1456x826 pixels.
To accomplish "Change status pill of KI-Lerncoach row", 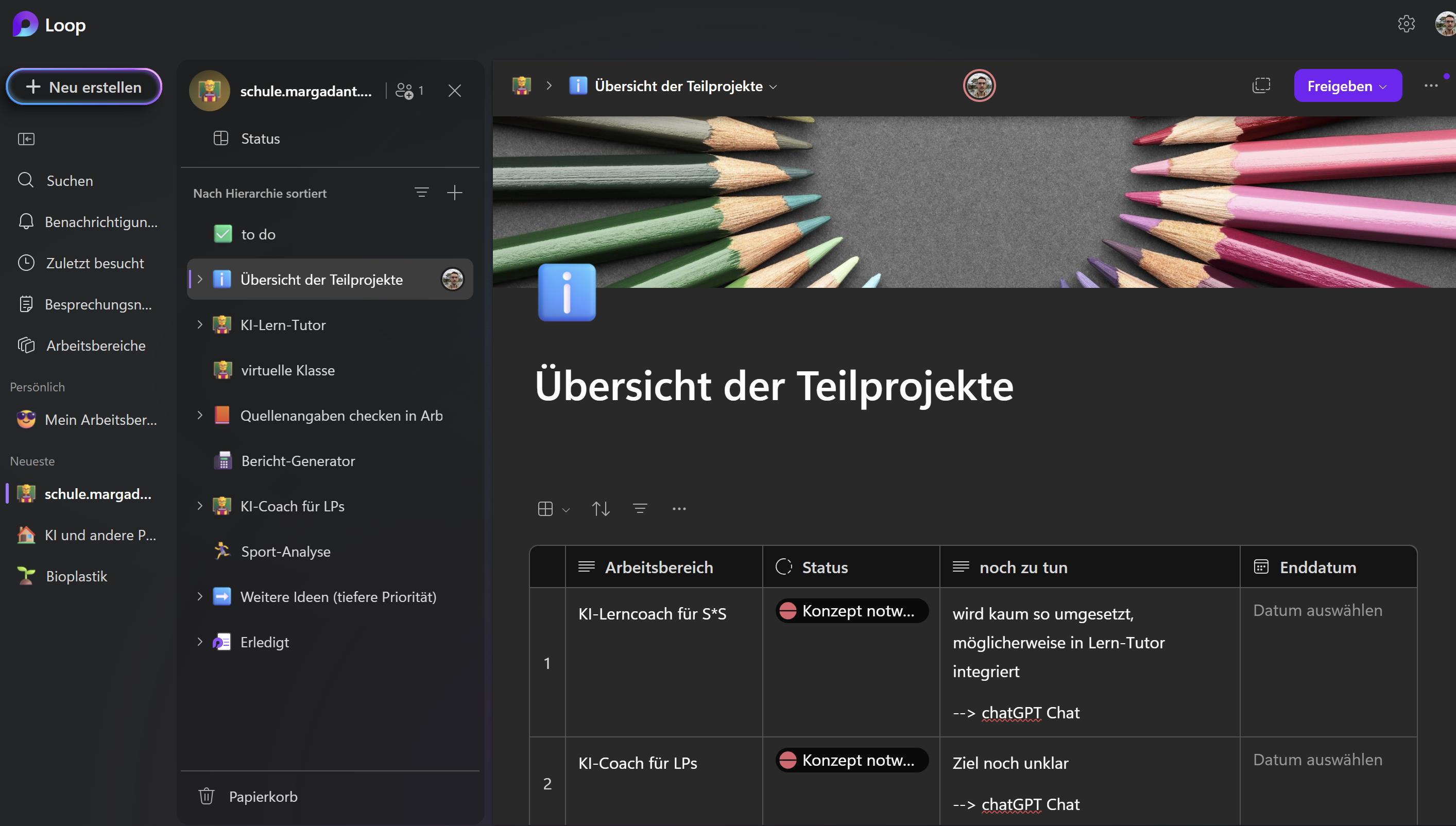I will (x=851, y=611).
